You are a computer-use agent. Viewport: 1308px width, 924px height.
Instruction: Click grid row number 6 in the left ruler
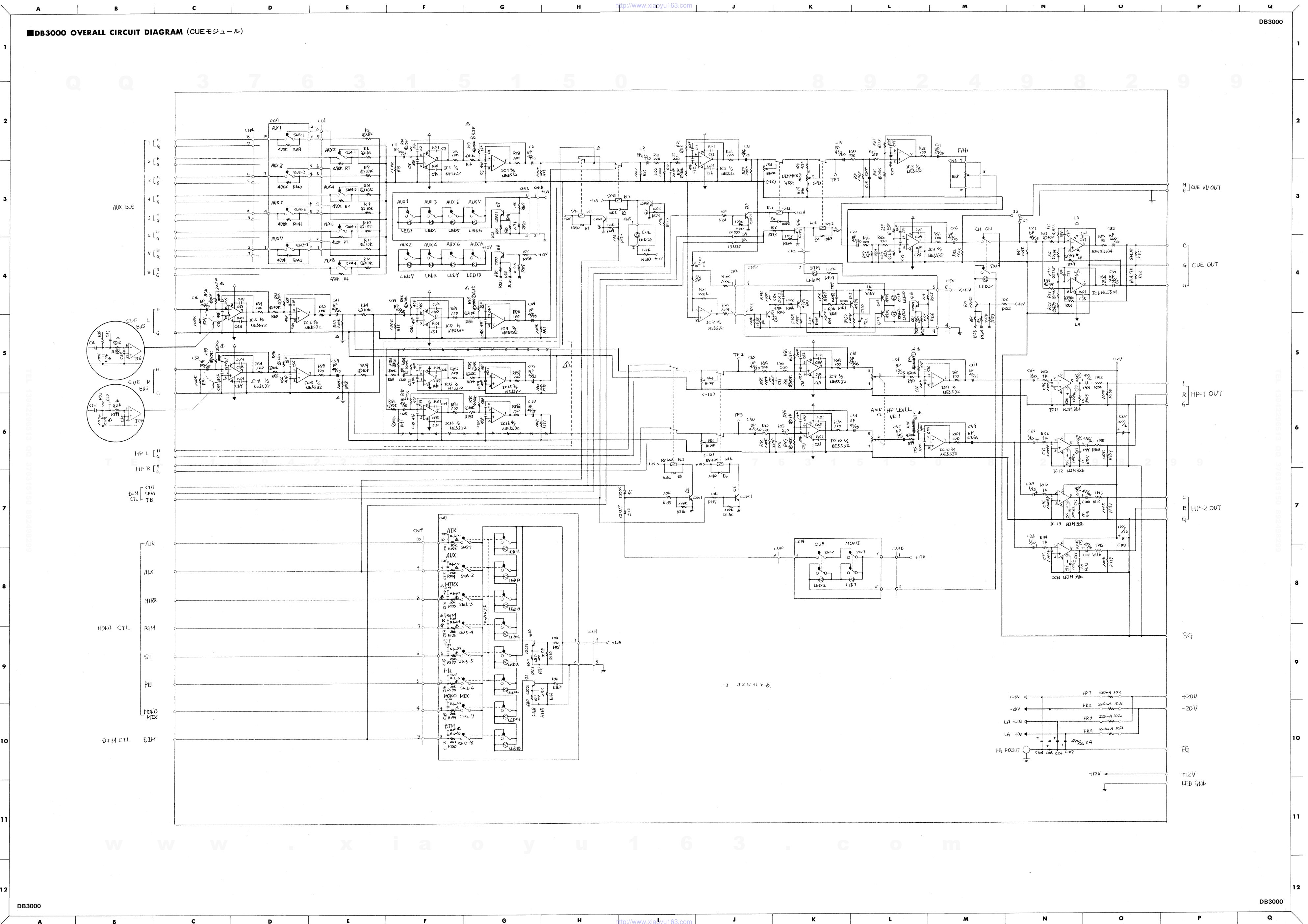coord(5,432)
